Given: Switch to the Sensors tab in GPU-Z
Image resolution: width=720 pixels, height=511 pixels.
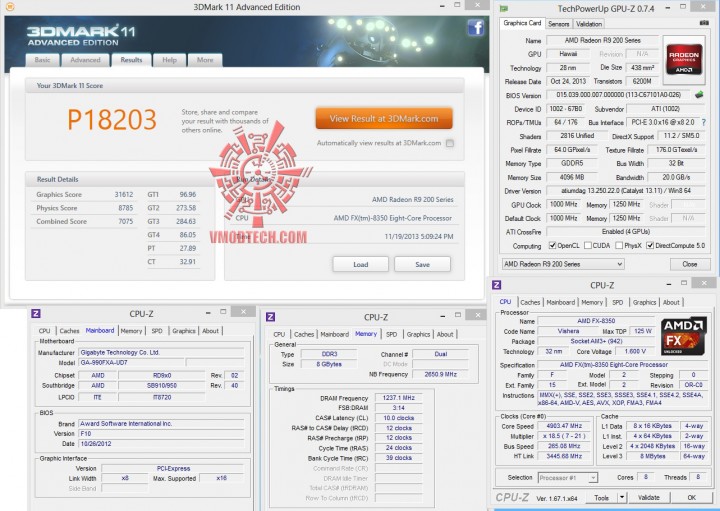Looking at the screenshot, I should [558, 24].
